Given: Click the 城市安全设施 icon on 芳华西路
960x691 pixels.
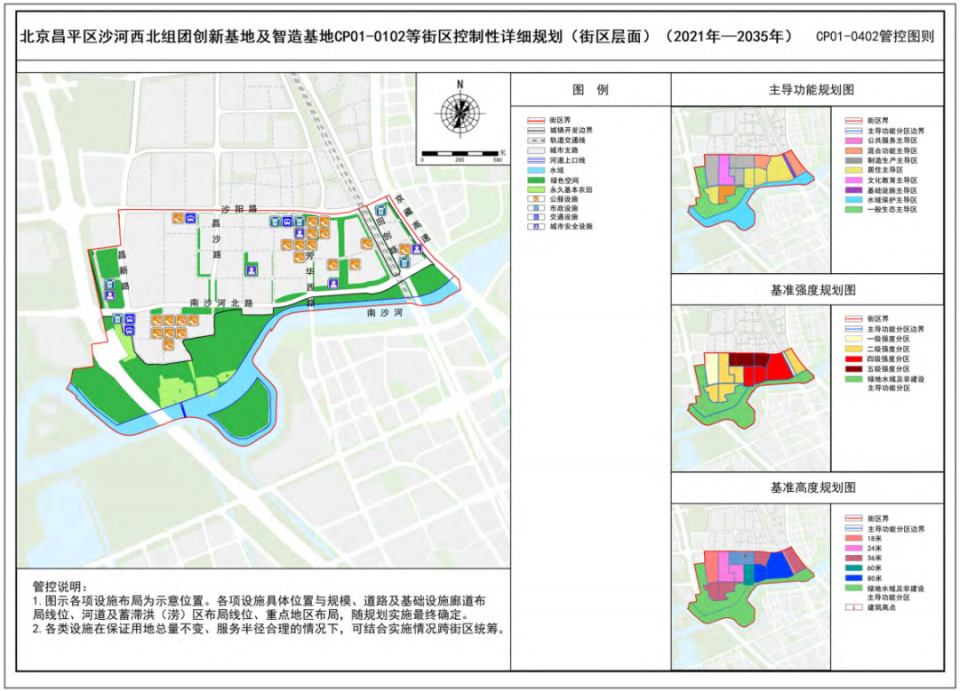Looking at the screenshot, I should [x=332, y=284].
